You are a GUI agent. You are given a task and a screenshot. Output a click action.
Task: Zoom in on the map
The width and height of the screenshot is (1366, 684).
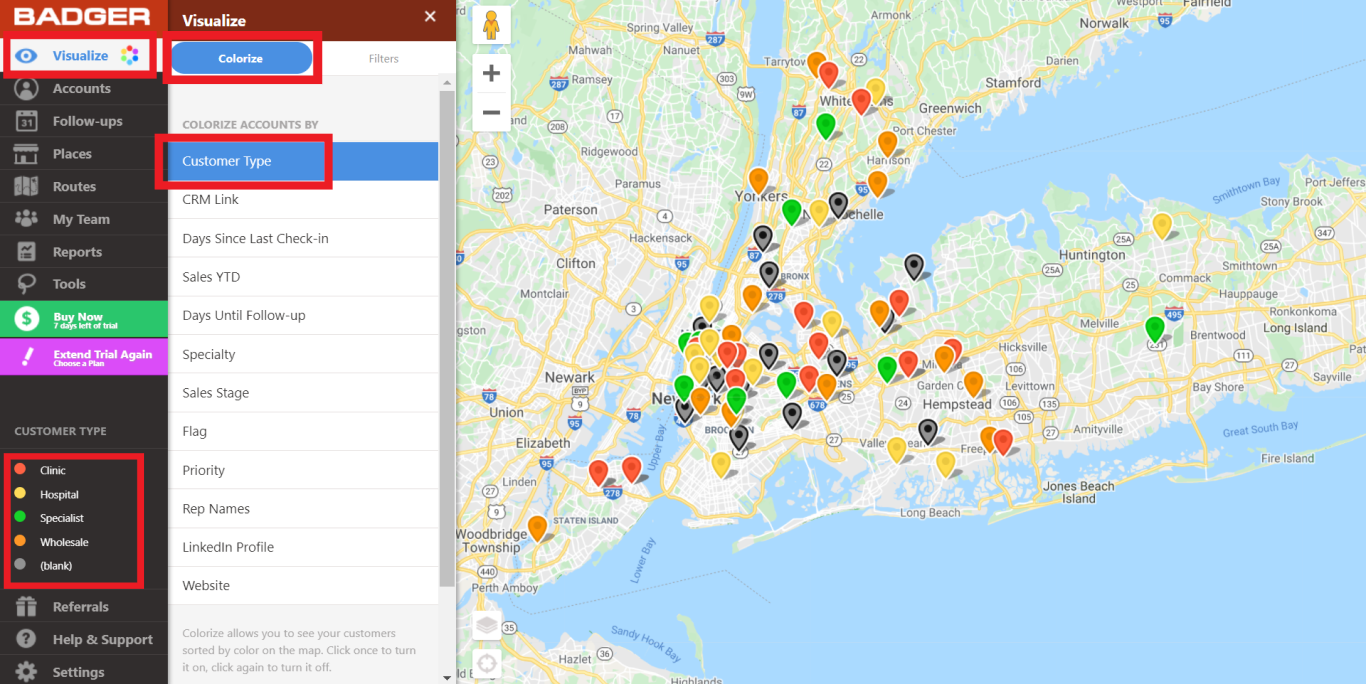coord(491,73)
